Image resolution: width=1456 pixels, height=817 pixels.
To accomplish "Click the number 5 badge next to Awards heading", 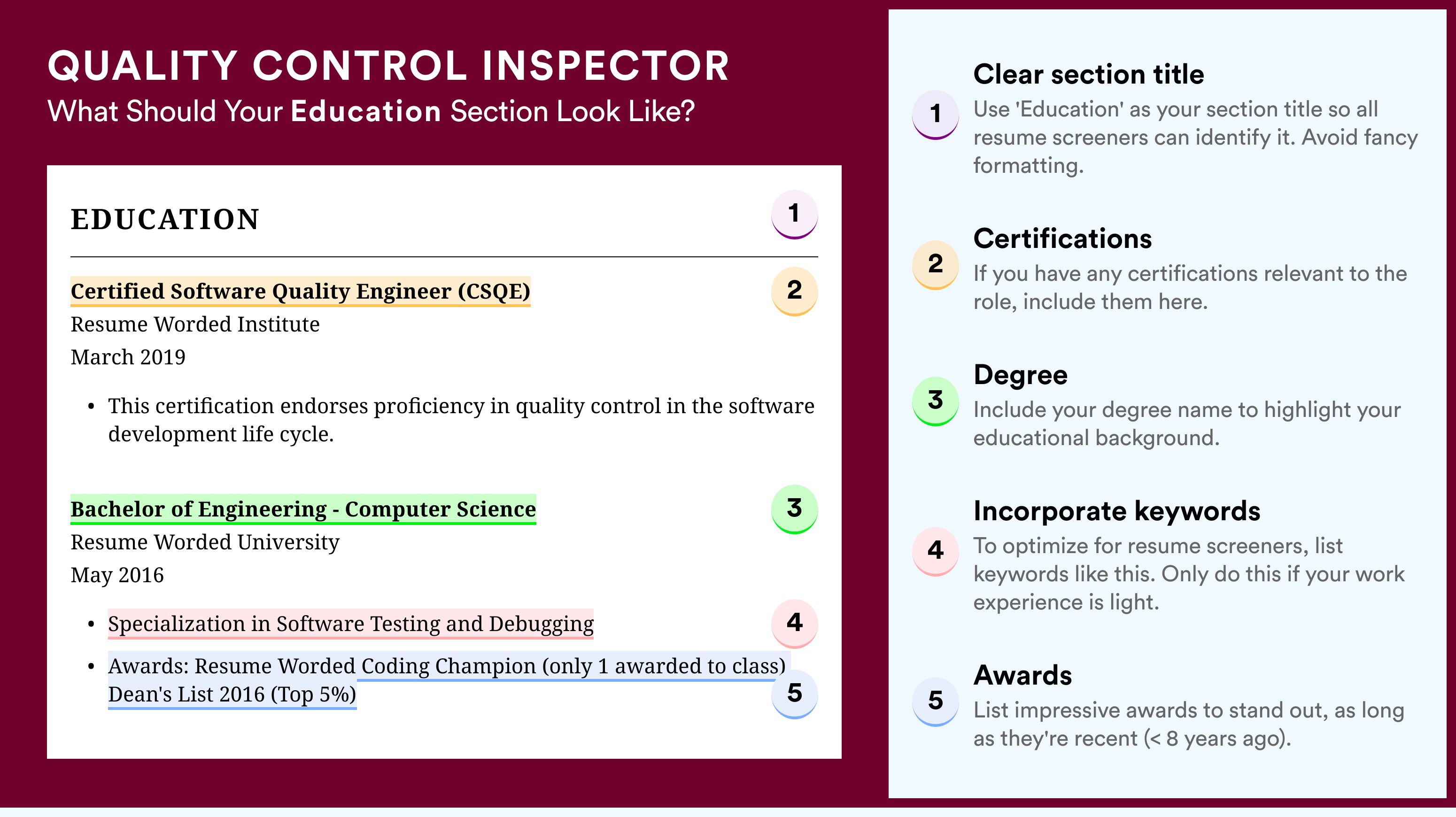I will [935, 701].
